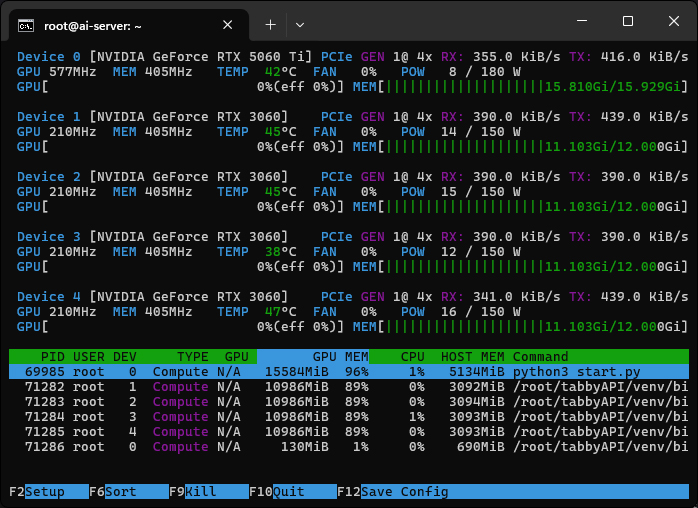The width and height of the screenshot is (698, 508).
Task: Sort by USER column header
Action: [x=89, y=357]
